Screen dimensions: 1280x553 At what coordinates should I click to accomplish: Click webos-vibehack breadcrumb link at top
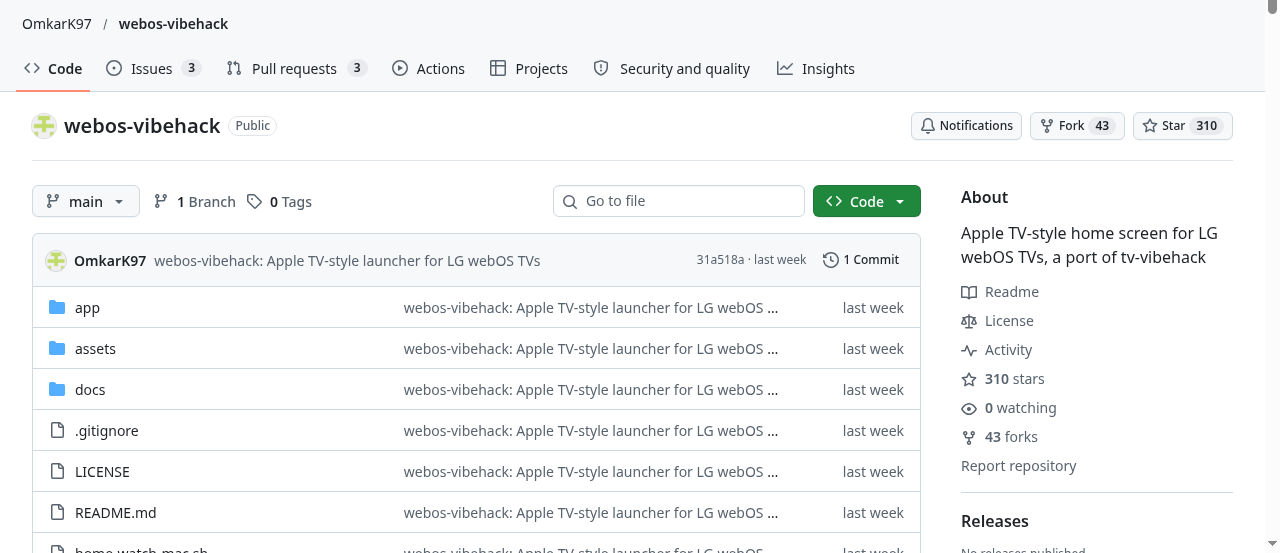(174, 24)
